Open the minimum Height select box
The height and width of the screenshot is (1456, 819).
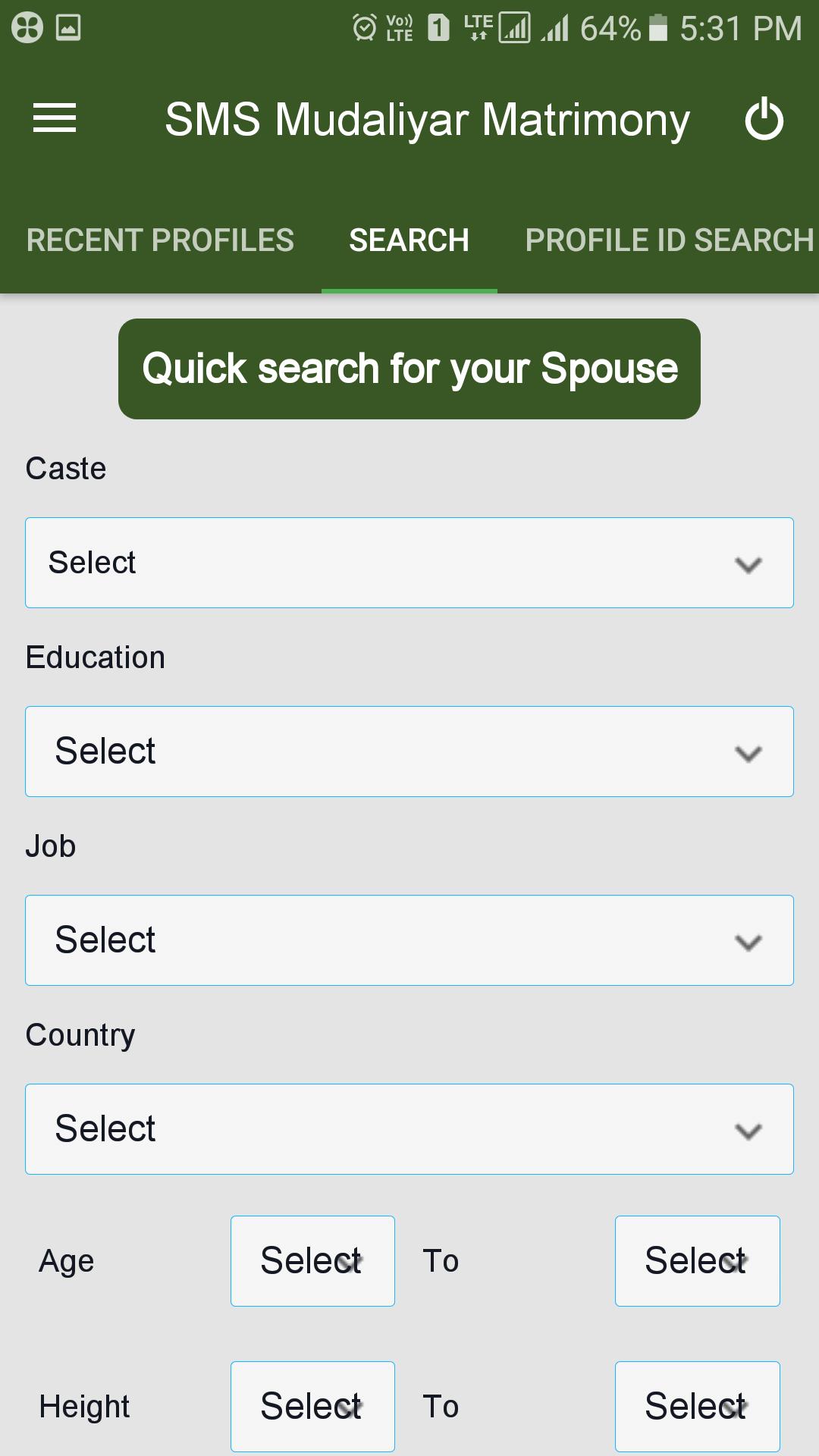tap(312, 1407)
